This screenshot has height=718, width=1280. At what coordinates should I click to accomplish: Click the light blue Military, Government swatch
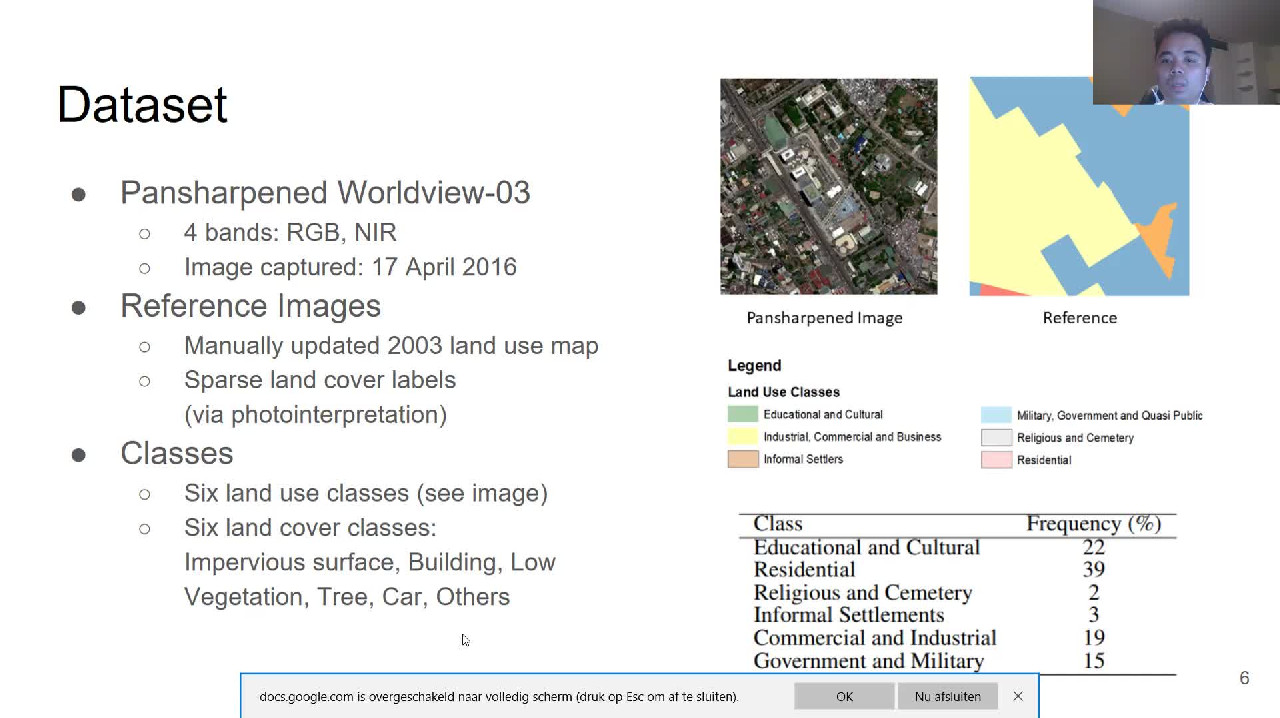tap(996, 415)
